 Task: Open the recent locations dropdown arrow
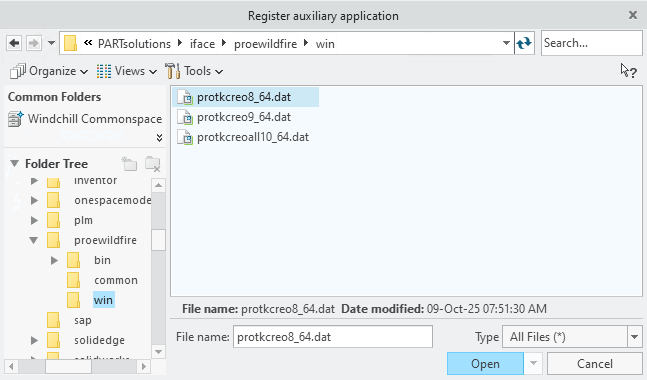click(51, 43)
